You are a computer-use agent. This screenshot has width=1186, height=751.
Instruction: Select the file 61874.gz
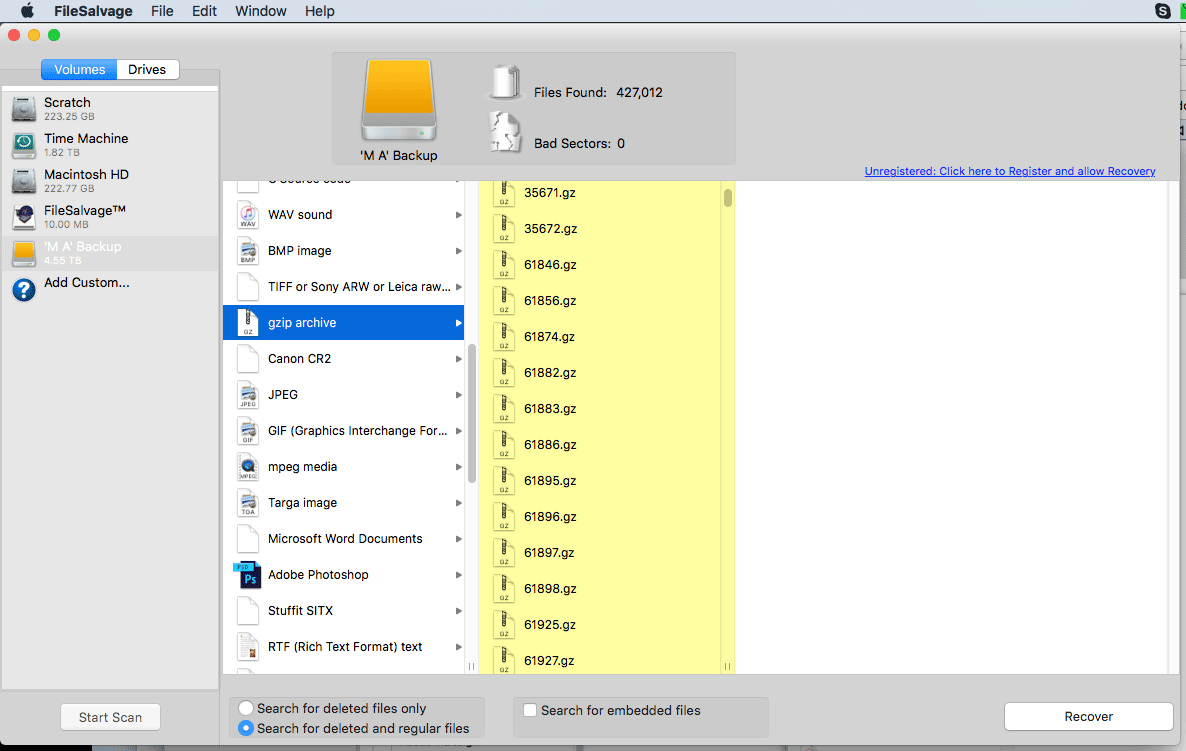click(x=549, y=337)
